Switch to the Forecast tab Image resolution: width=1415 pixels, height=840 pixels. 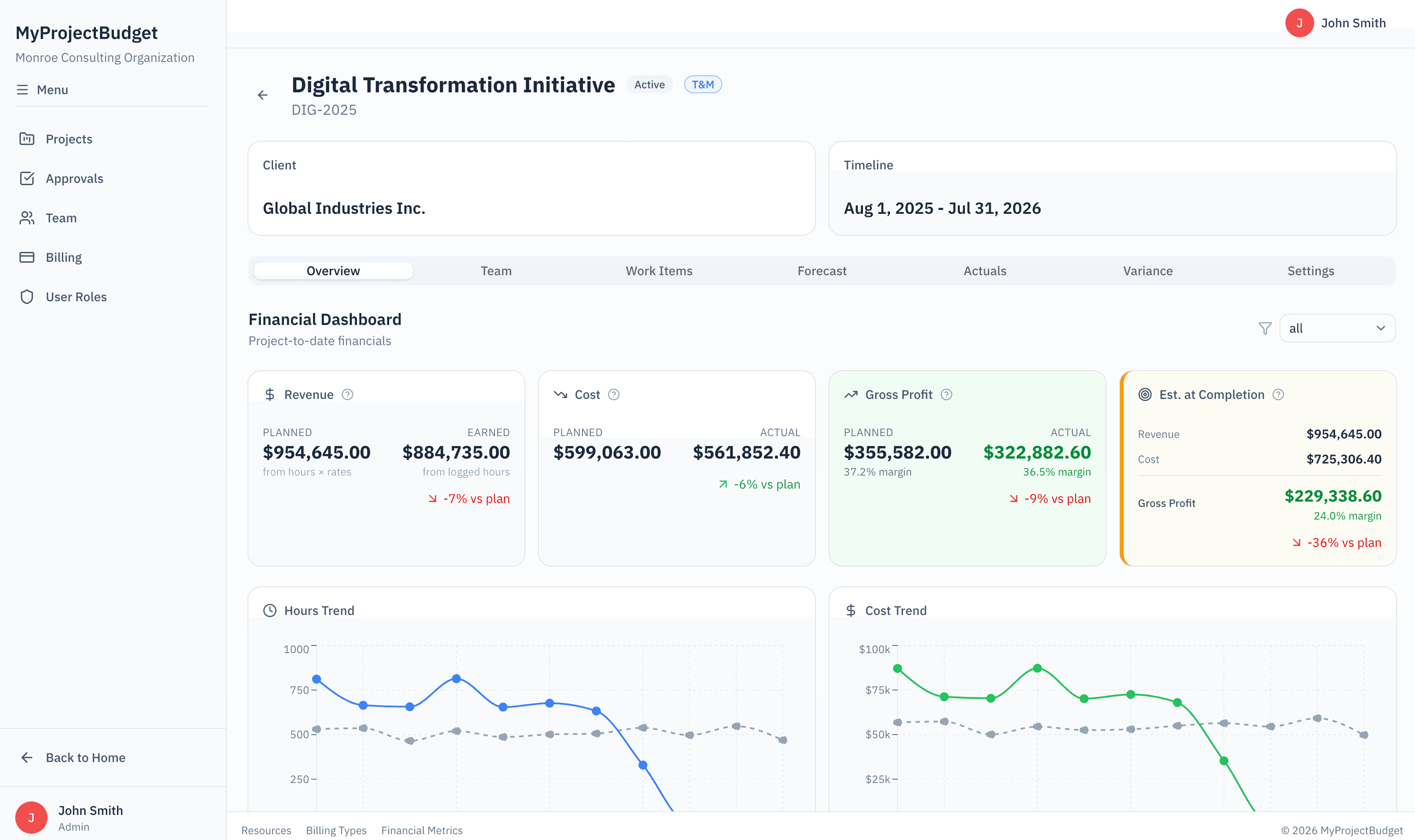[822, 271]
